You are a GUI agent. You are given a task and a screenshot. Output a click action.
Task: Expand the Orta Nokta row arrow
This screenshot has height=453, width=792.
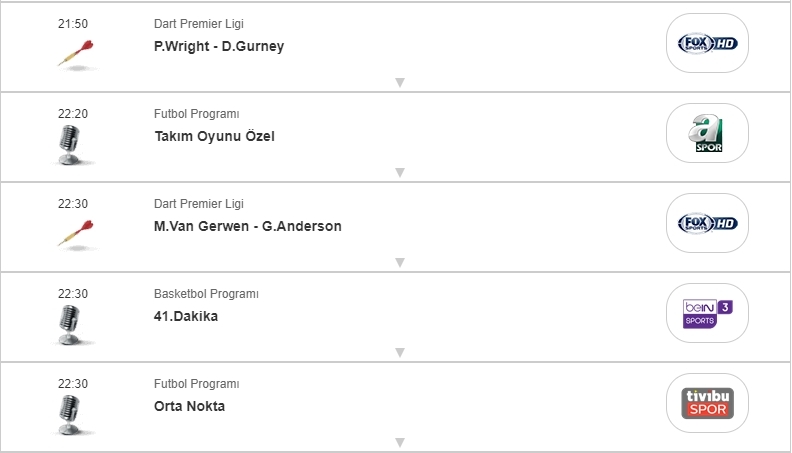pos(399,442)
